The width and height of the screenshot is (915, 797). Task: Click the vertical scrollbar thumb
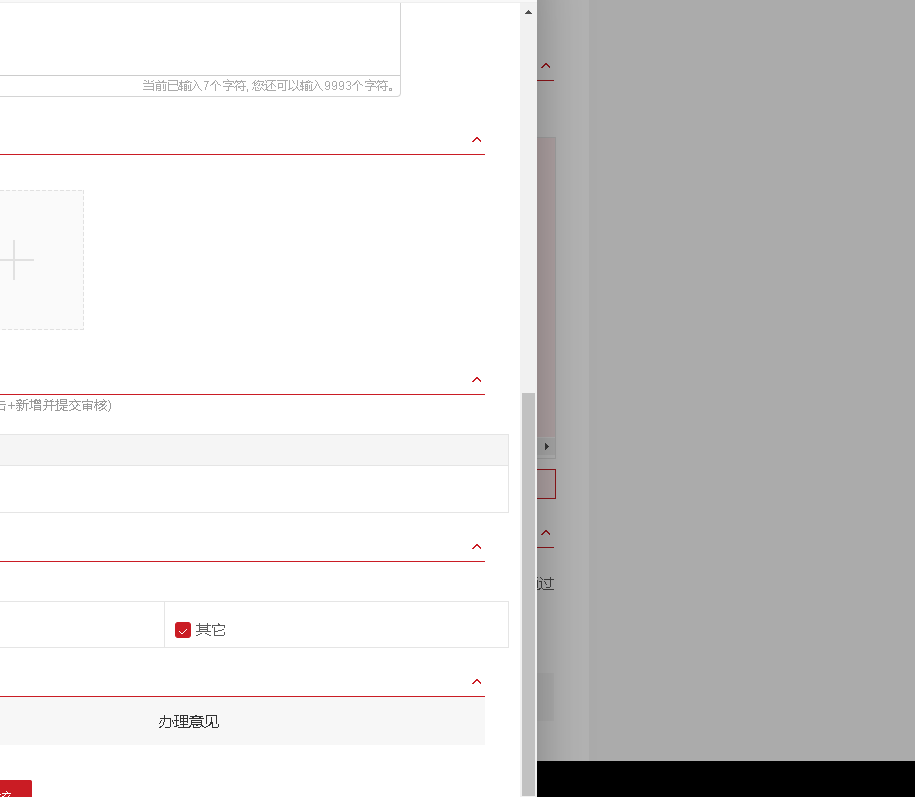click(528, 590)
